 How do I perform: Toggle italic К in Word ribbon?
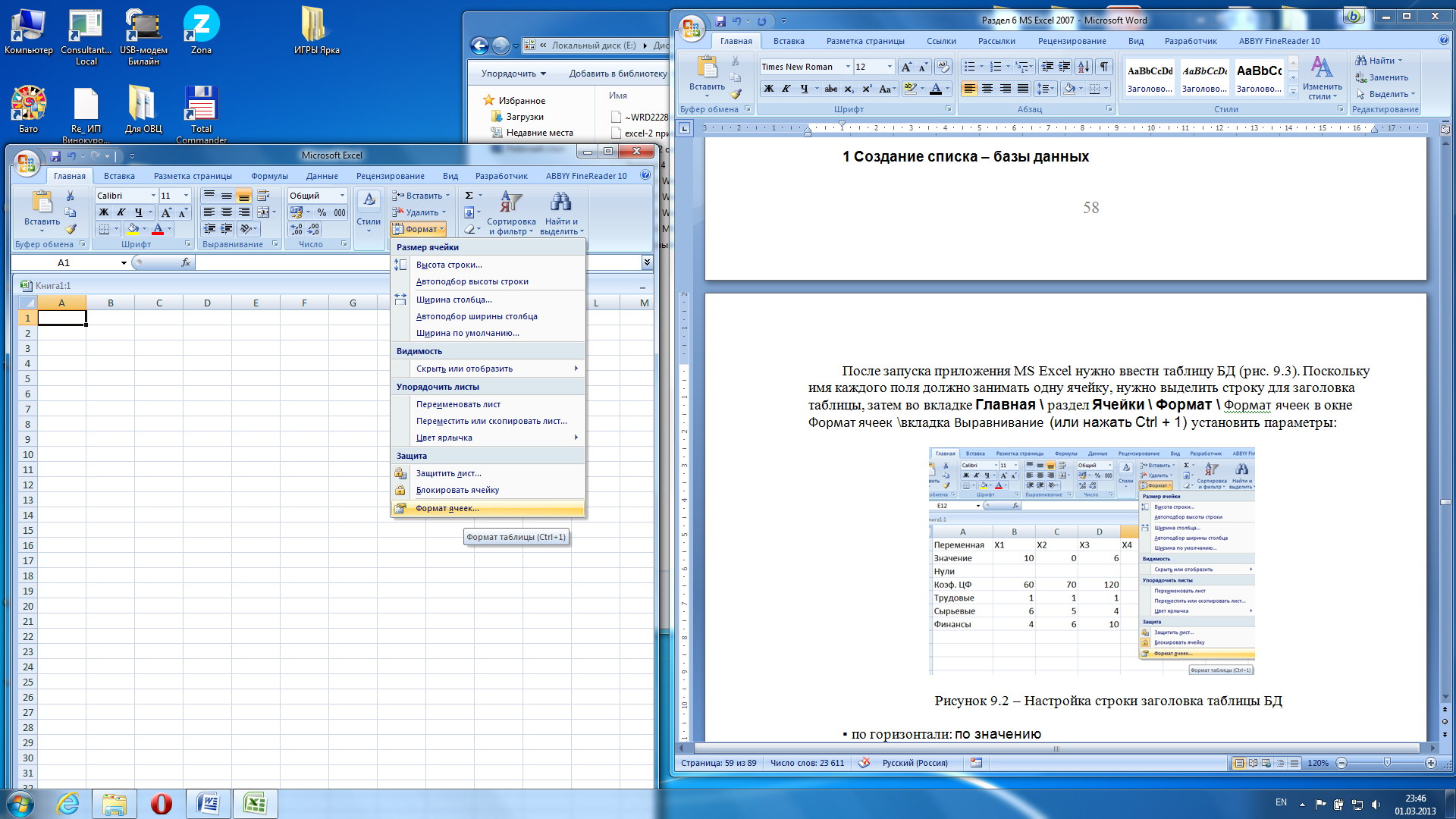[x=786, y=89]
